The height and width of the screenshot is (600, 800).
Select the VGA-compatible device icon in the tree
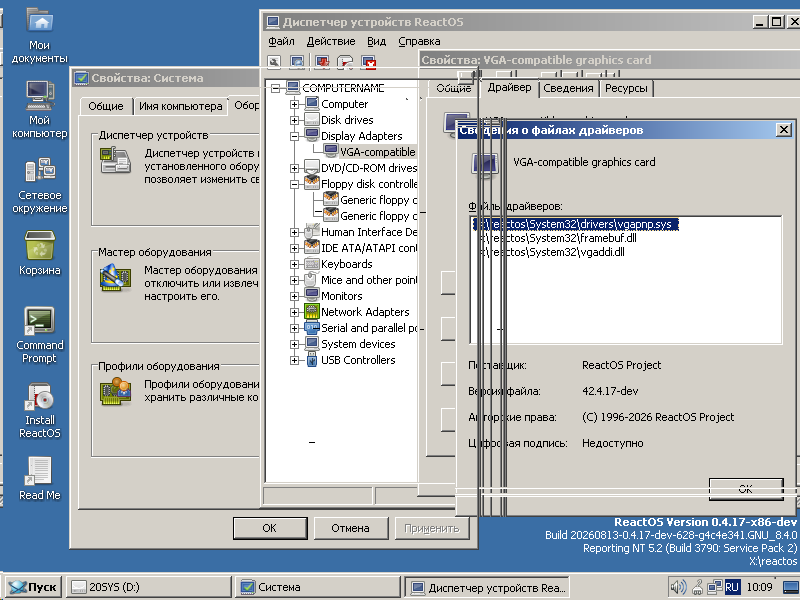coord(331,152)
